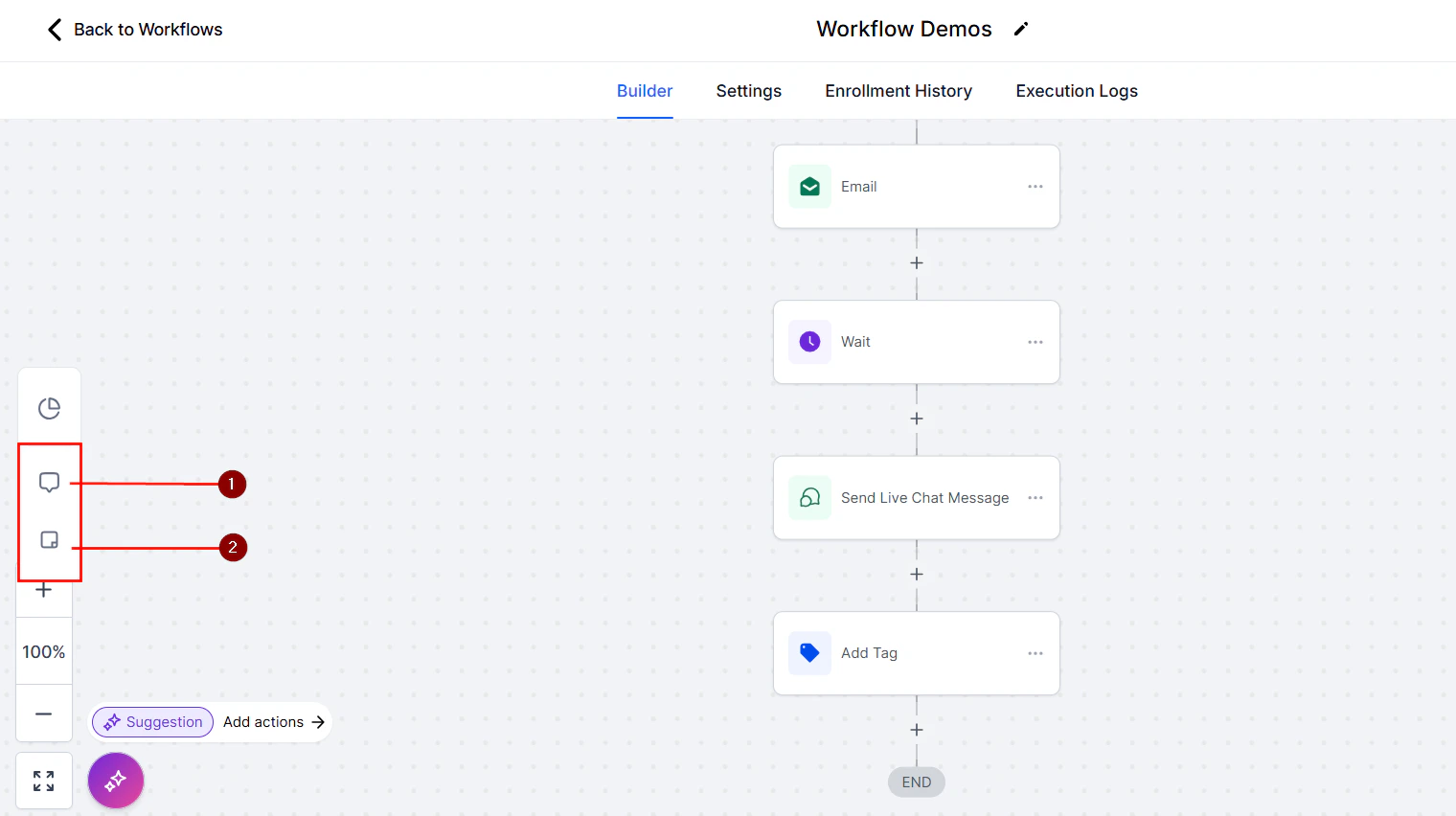
Task: Open the workflow statistics pie chart icon
Action: 49,407
